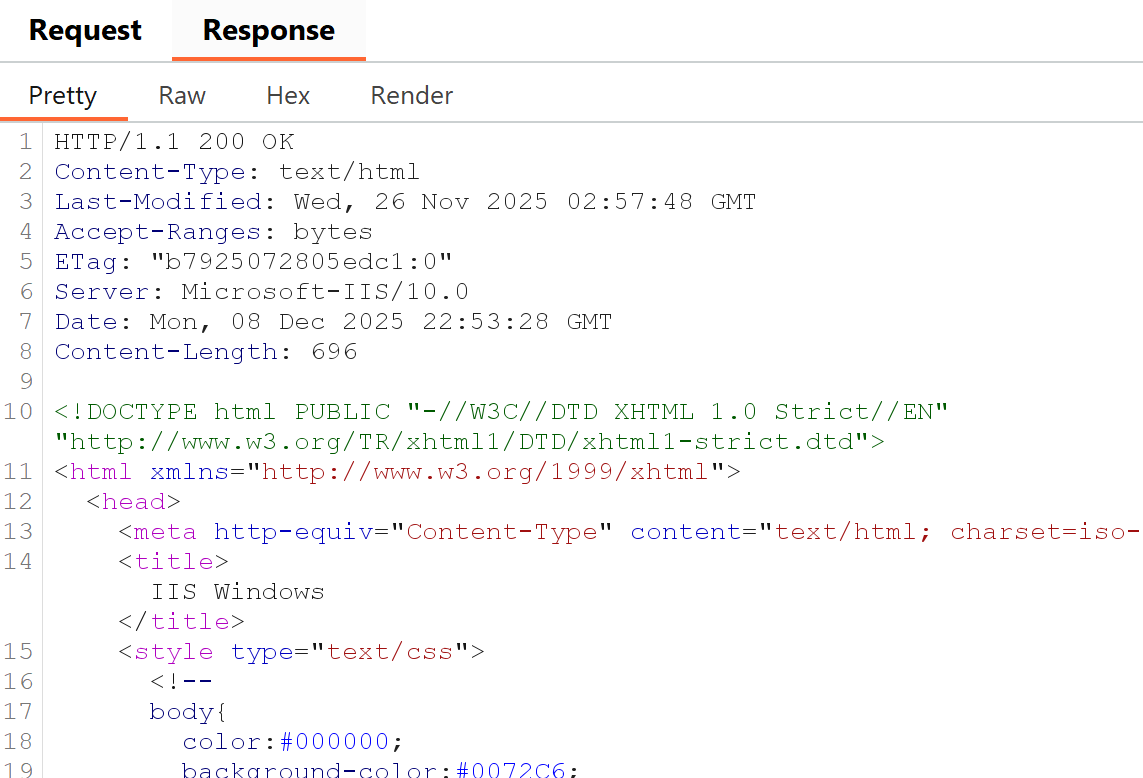Open the Hex view of the response
Screen dimensions: 1143x778
point(287,95)
